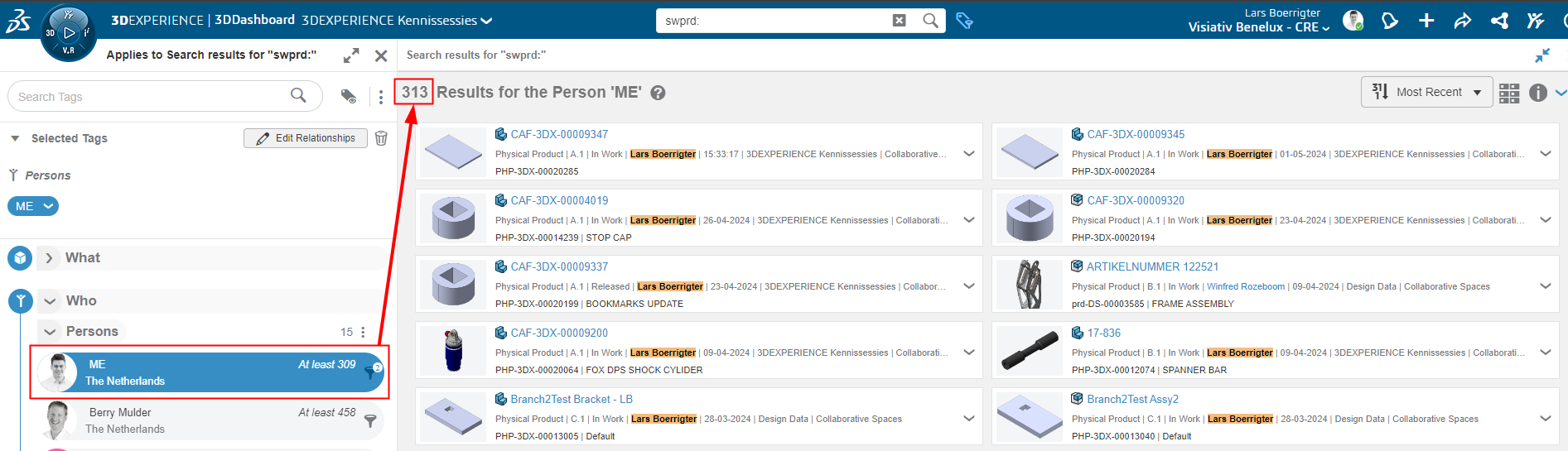
Task: Open CAF-3DX-00009347 result link
Action: click(x=559, y=134)
